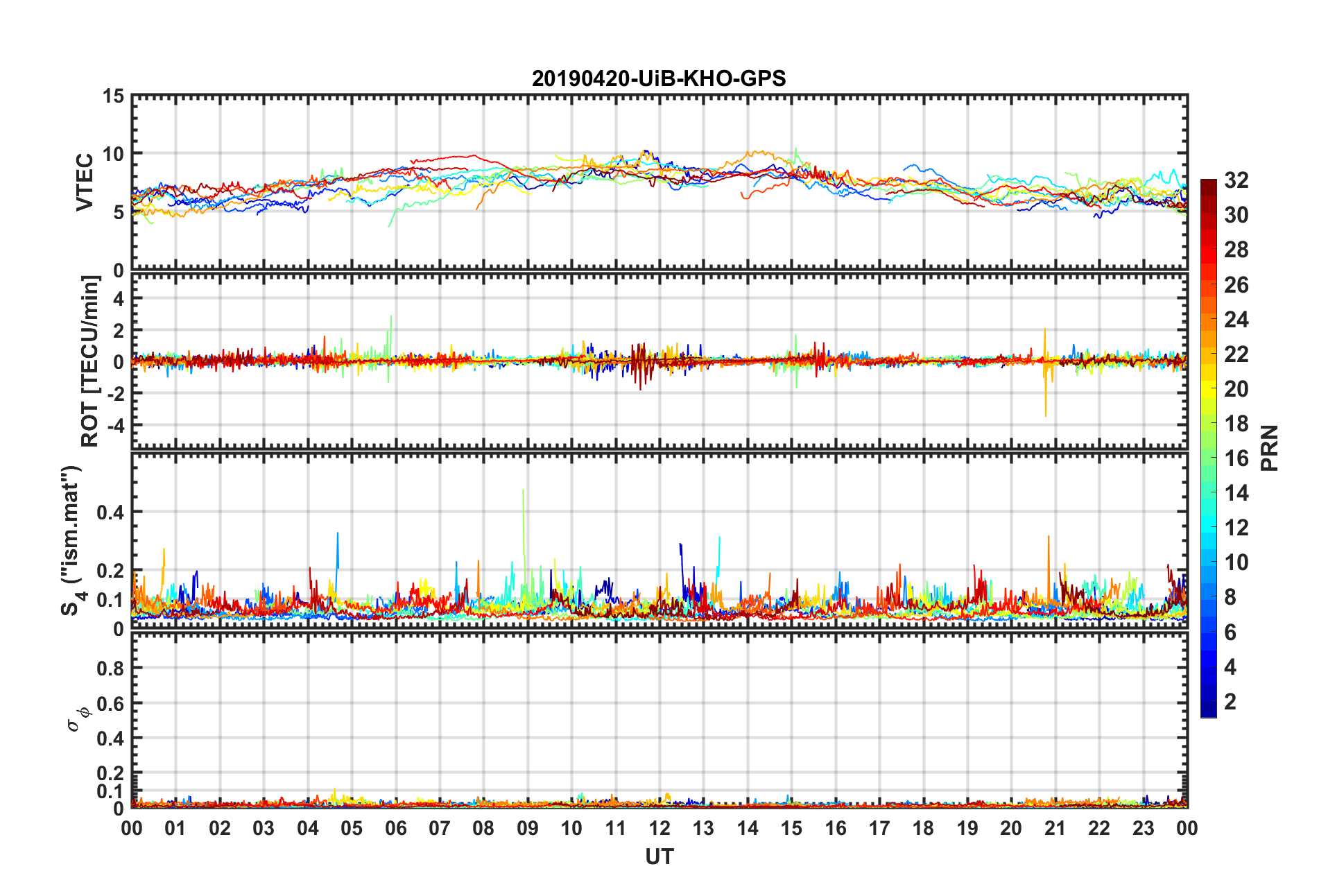Click x-axis hour label 17
The width and height of the screenshot is (1319, 896).
point(879,828)
